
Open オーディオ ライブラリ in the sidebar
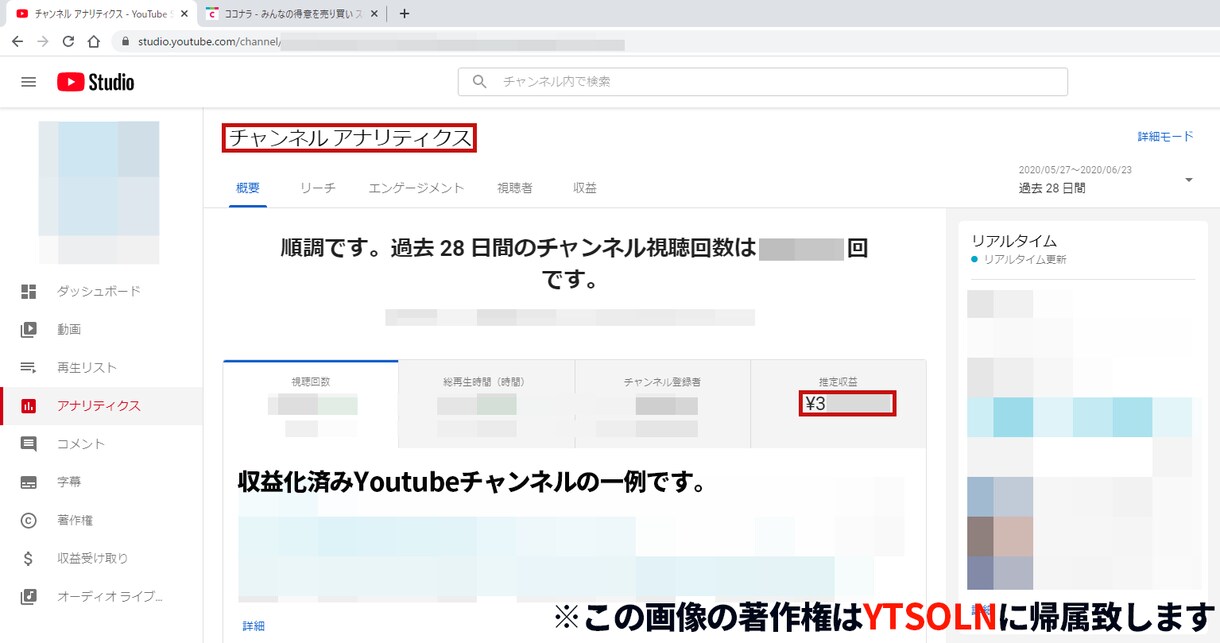click(x=100, y=596)
